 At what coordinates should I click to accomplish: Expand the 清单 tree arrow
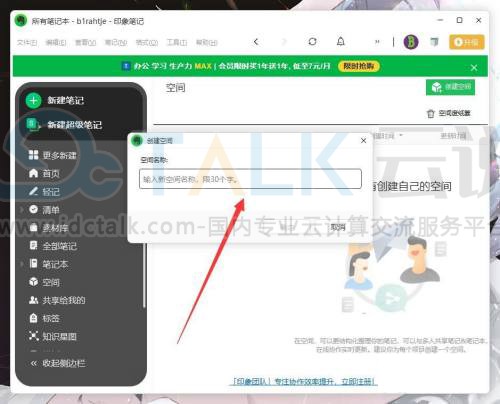22,210
